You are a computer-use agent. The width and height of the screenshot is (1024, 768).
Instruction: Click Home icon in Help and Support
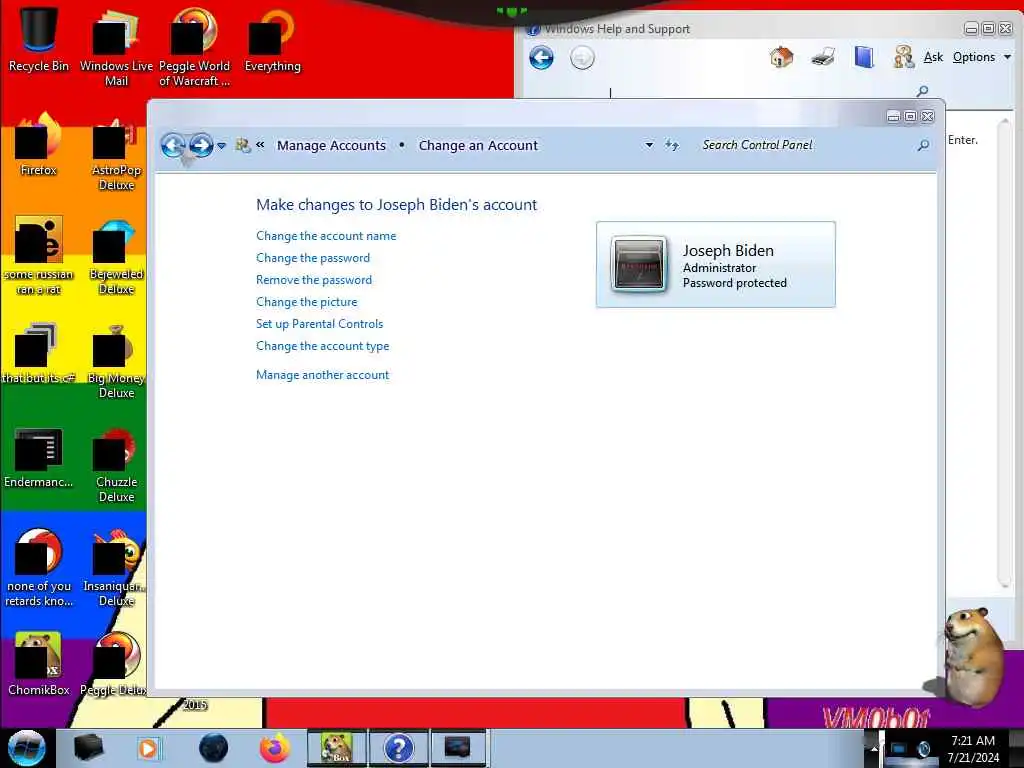[x=781, y=57]
